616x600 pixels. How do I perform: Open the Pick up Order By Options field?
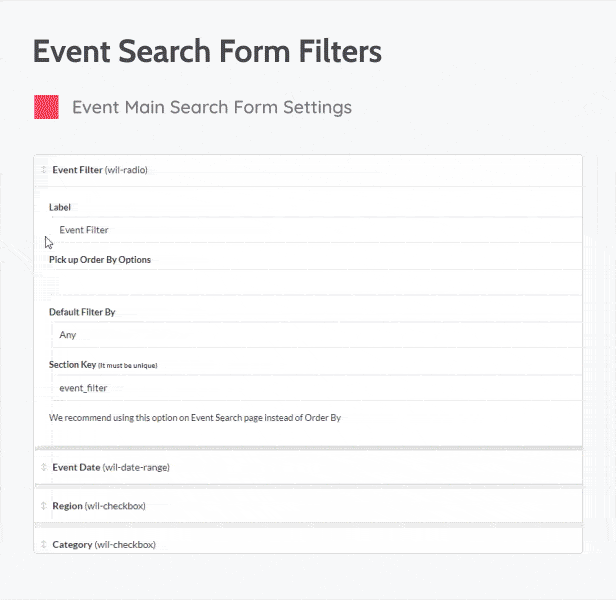[314, 282]
